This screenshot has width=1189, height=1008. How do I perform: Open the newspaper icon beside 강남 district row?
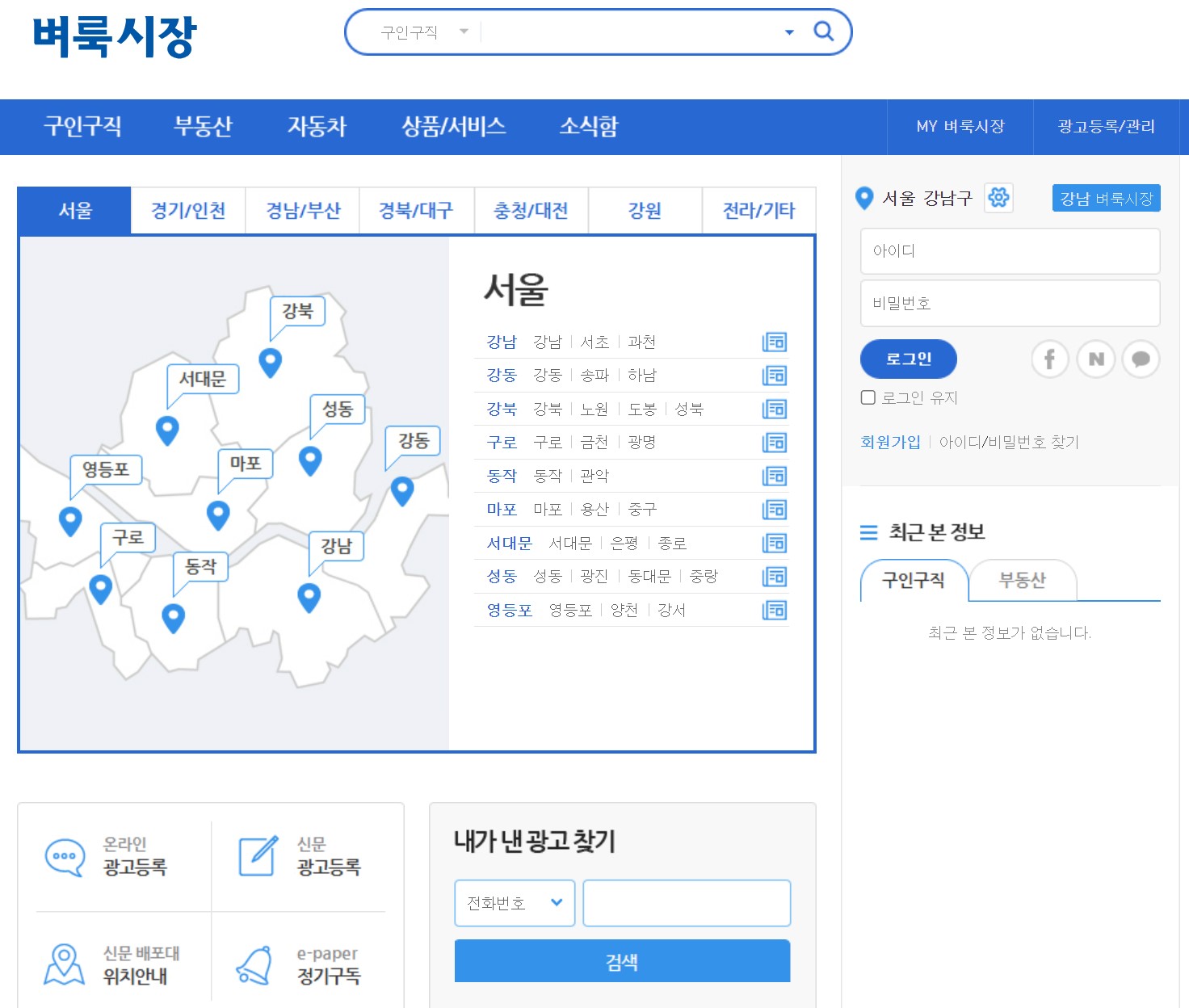[x=774, y=342]
